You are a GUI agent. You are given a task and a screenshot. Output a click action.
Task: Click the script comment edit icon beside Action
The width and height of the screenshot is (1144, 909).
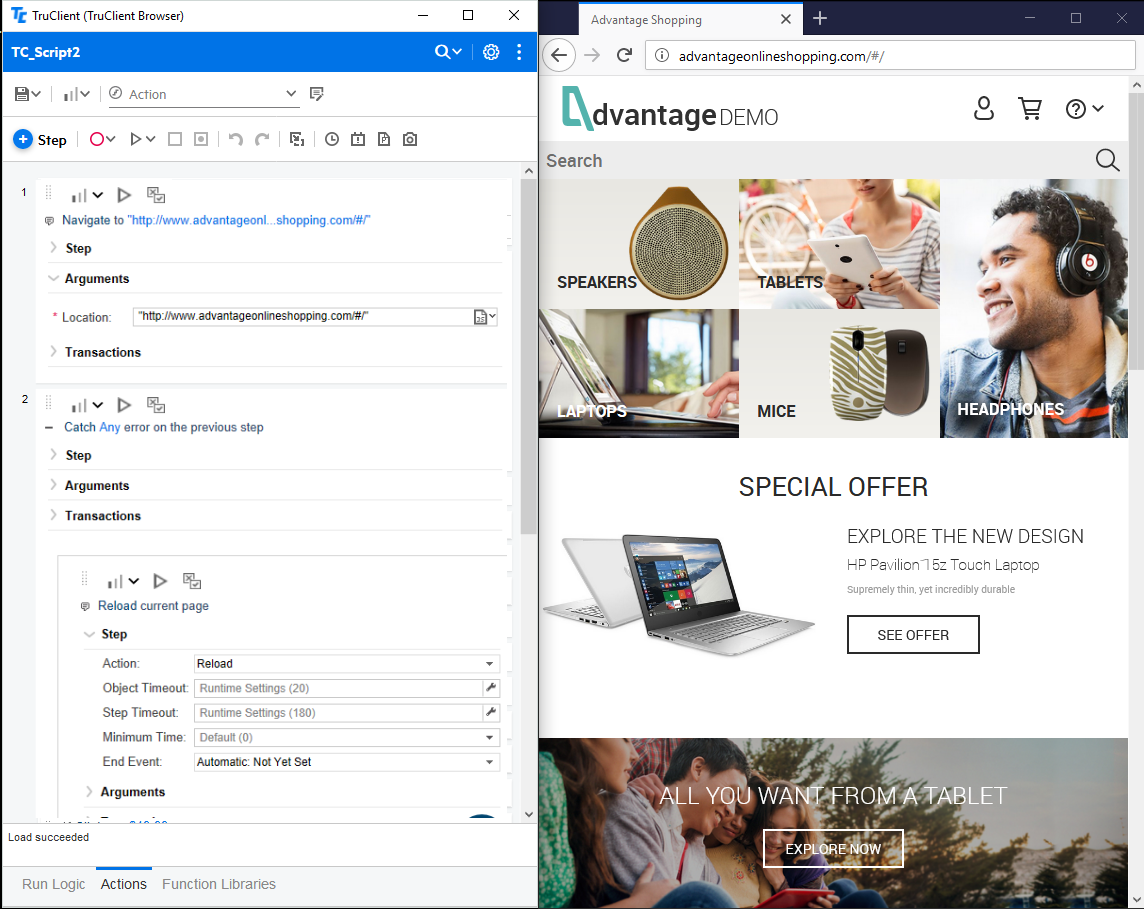click(x=317, y=94)
